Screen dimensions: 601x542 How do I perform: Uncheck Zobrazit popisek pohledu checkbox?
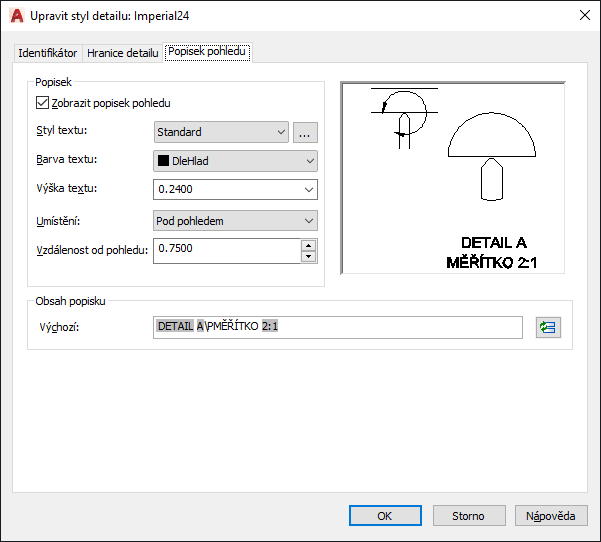point(42,103)
